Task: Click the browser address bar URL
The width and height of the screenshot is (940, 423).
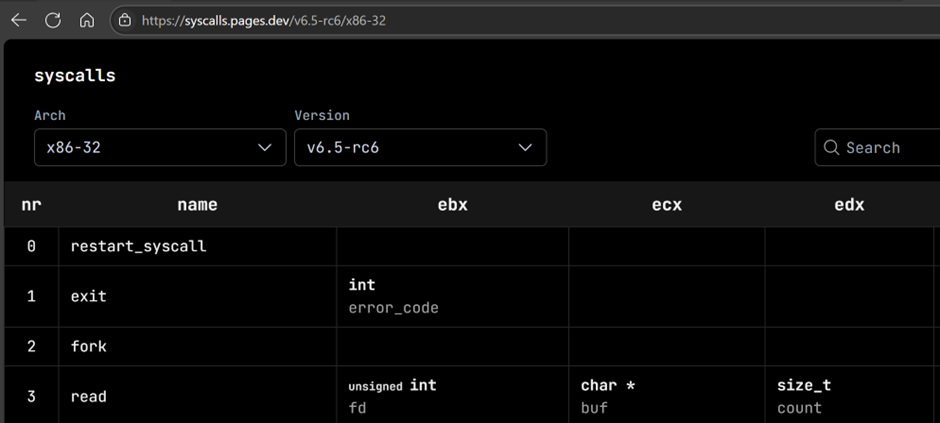Action: click(x=264, y=20)
